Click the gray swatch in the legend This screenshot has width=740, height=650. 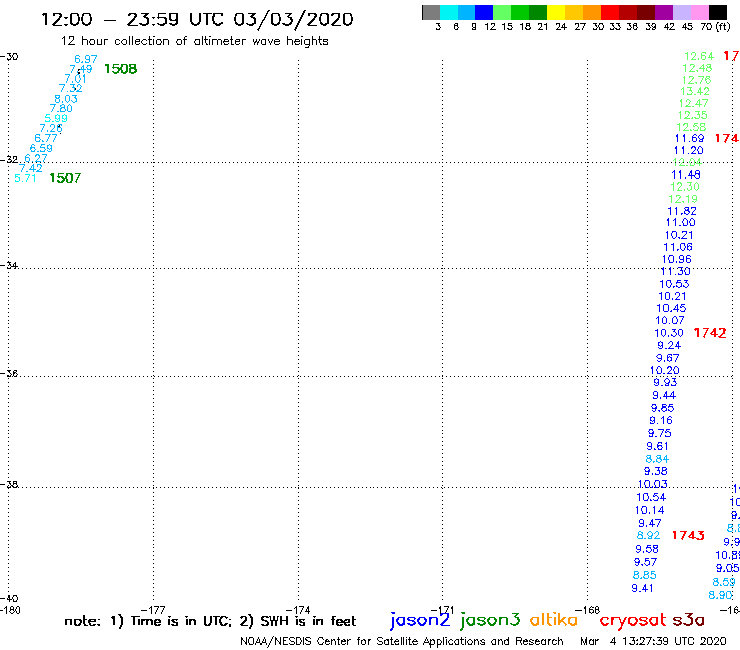[x=431, y=12]
